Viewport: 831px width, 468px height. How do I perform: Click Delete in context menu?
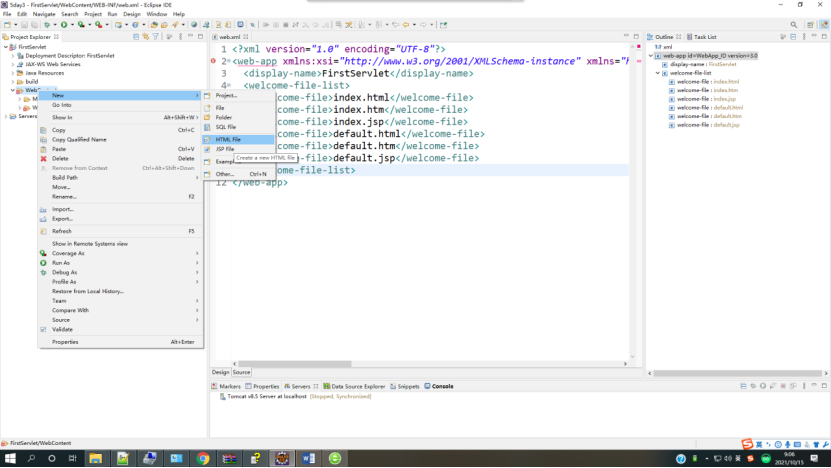121,158
